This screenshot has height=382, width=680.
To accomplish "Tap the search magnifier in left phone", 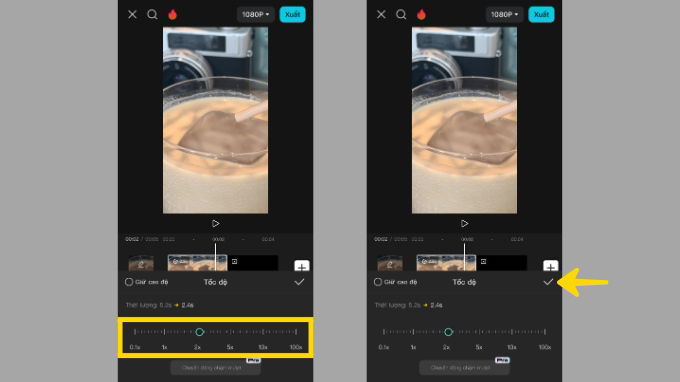I will (152, 14).
